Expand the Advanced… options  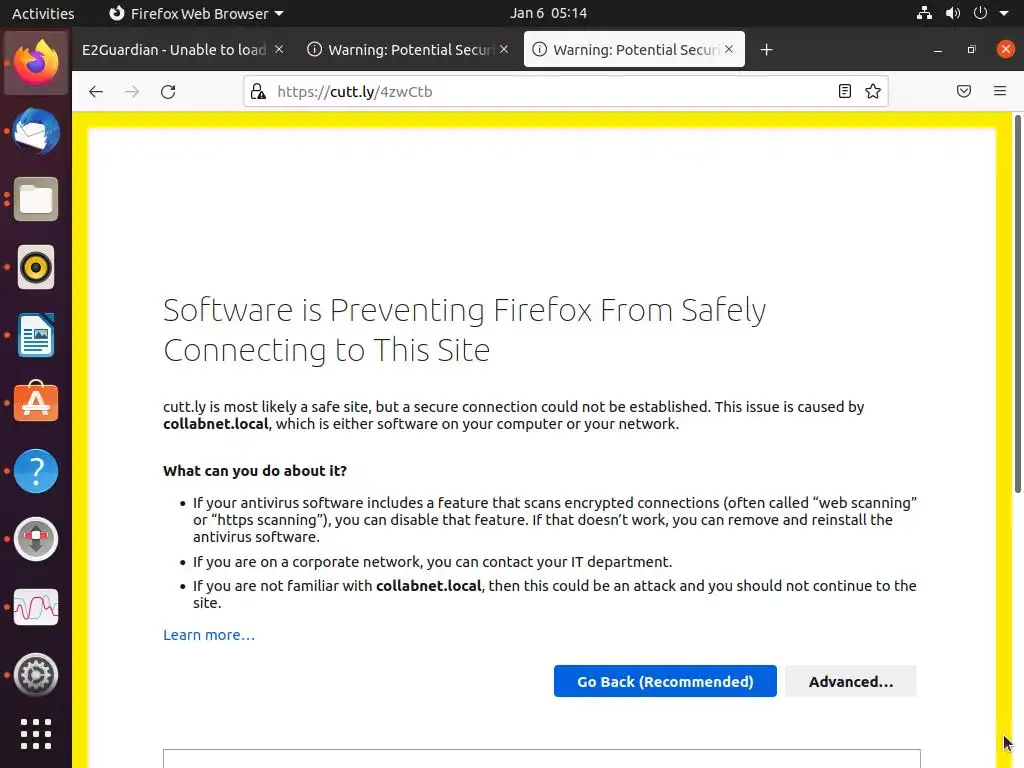coord(851,681)
